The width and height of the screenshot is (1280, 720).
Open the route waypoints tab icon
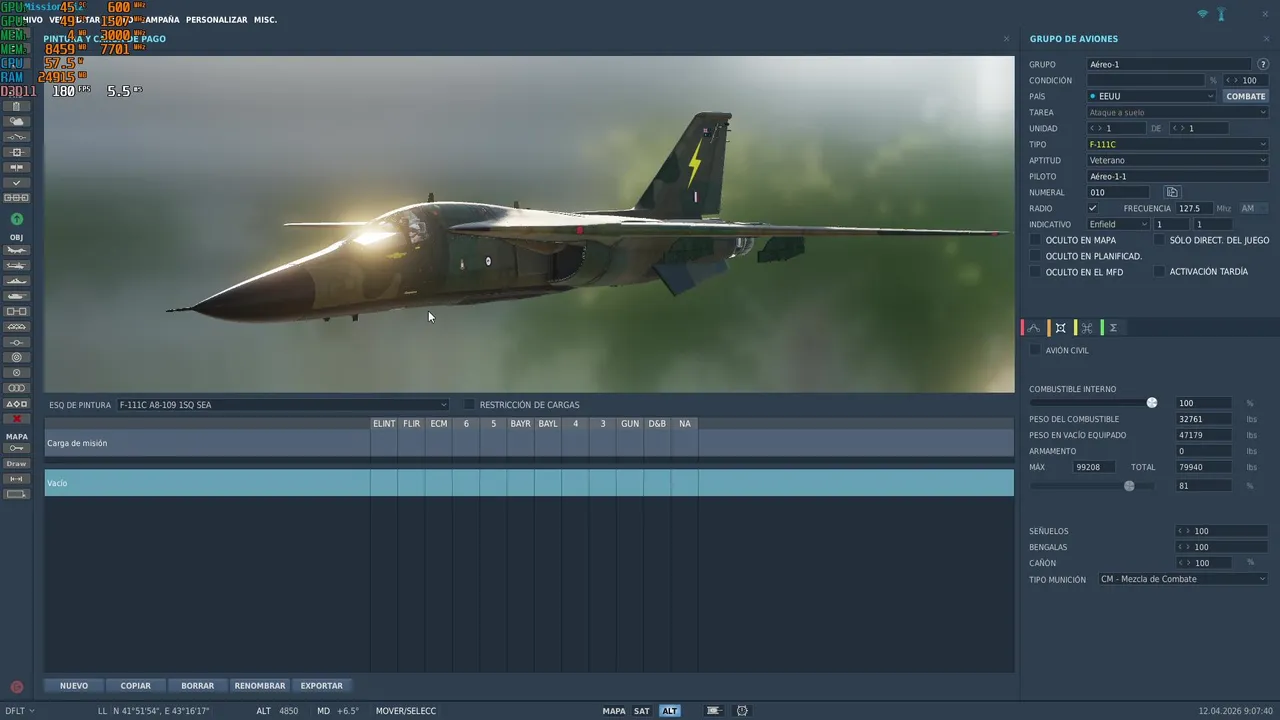point(1034,328)
